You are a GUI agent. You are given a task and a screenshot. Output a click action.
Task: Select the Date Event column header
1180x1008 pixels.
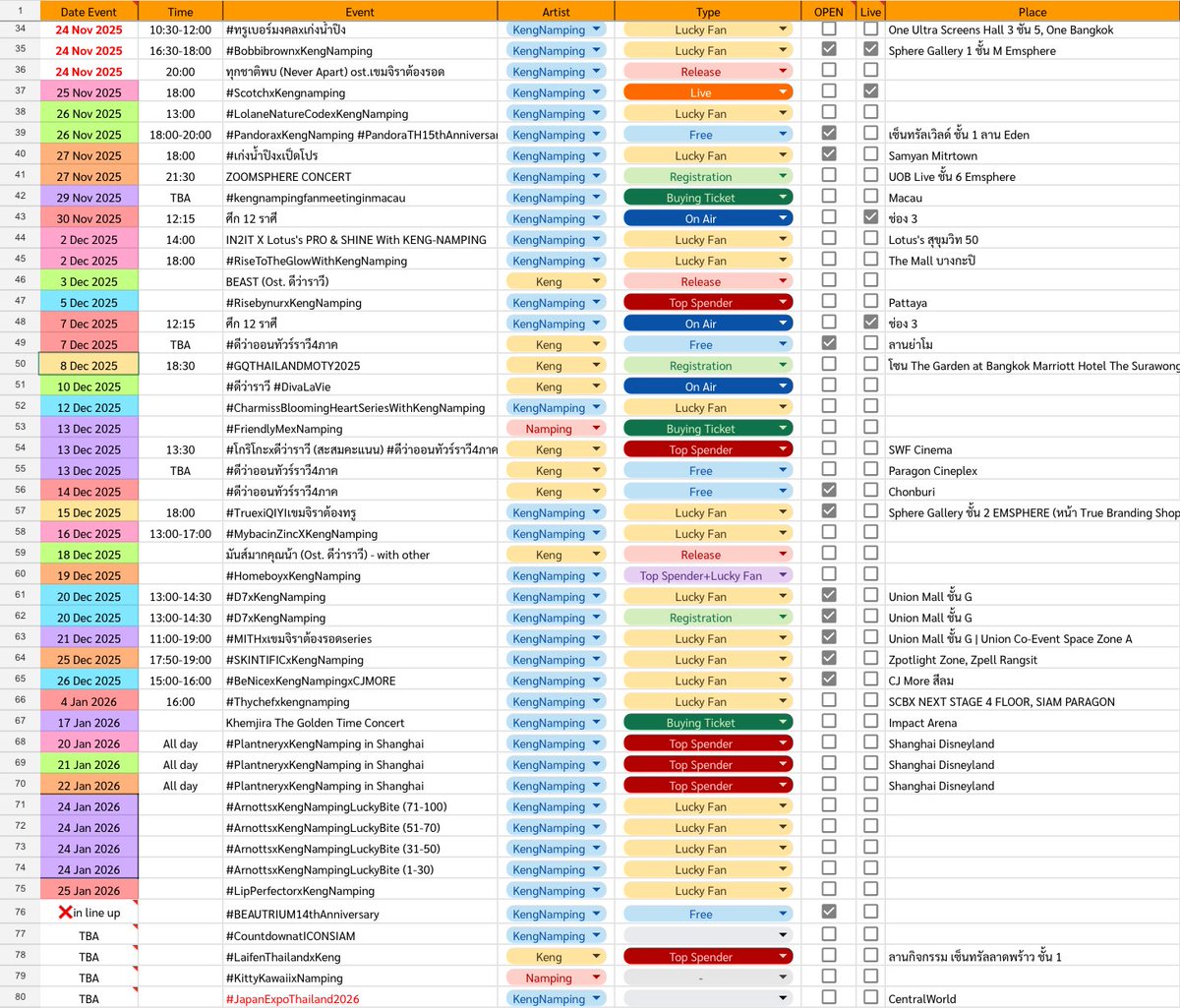(88, 12)
